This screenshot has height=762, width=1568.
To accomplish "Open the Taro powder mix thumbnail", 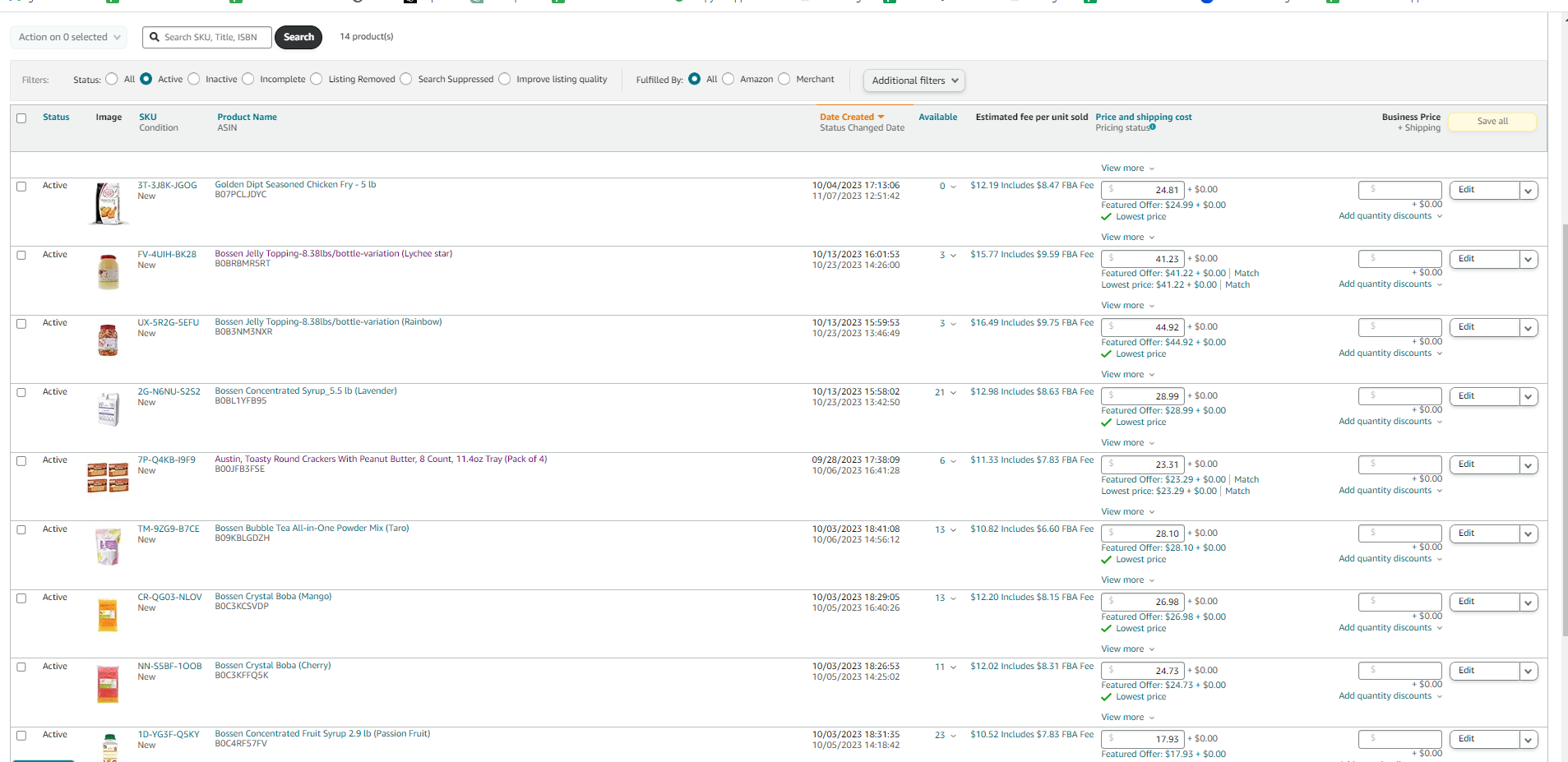I will point(108,547).
